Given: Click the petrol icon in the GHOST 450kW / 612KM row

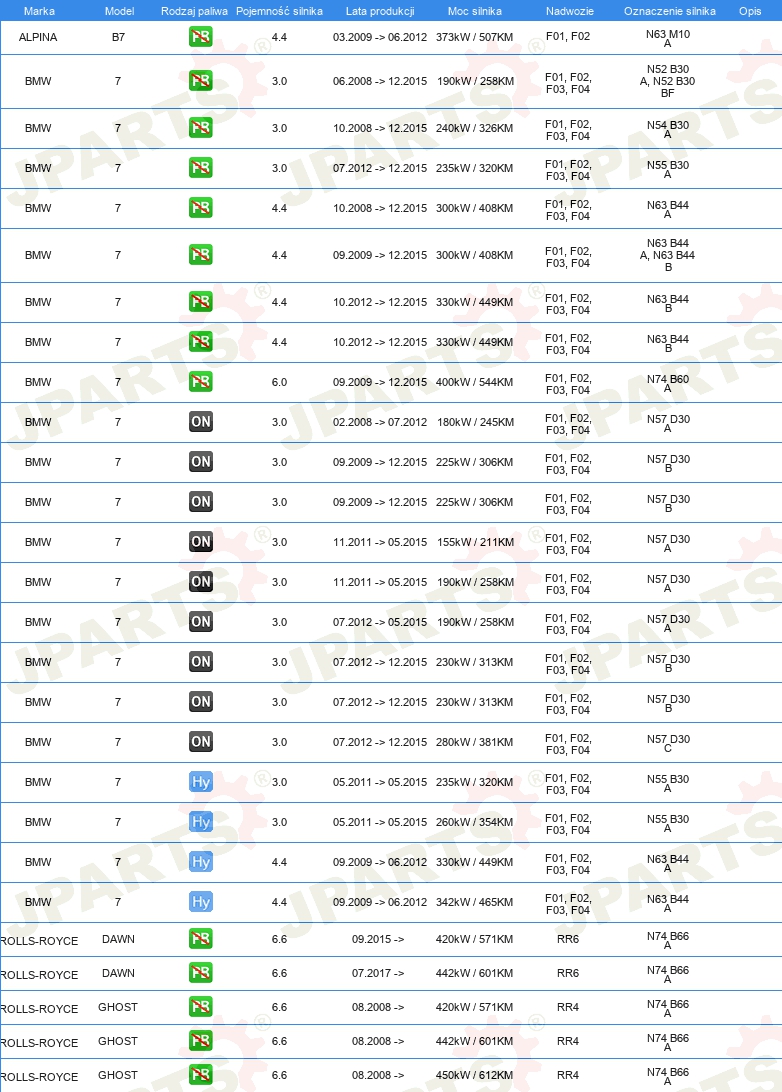Looking at the screenshot, I should (201, 1075).
